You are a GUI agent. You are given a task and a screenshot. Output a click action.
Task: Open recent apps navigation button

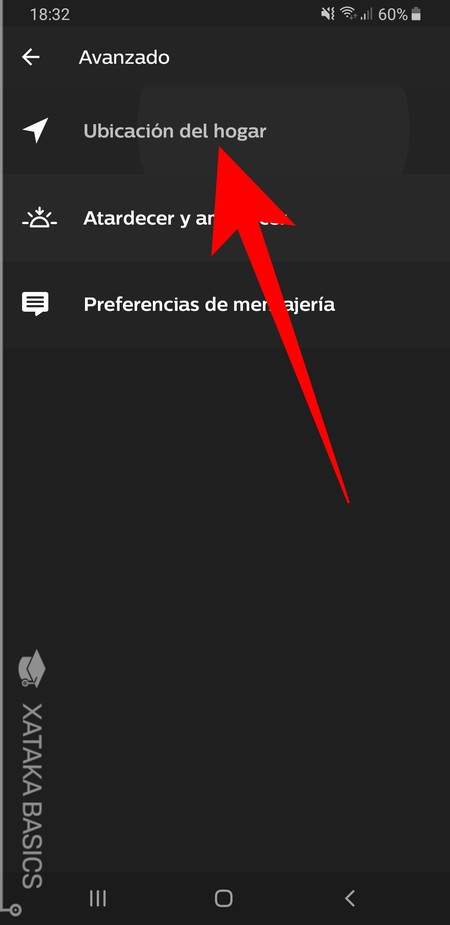point(98,898)
